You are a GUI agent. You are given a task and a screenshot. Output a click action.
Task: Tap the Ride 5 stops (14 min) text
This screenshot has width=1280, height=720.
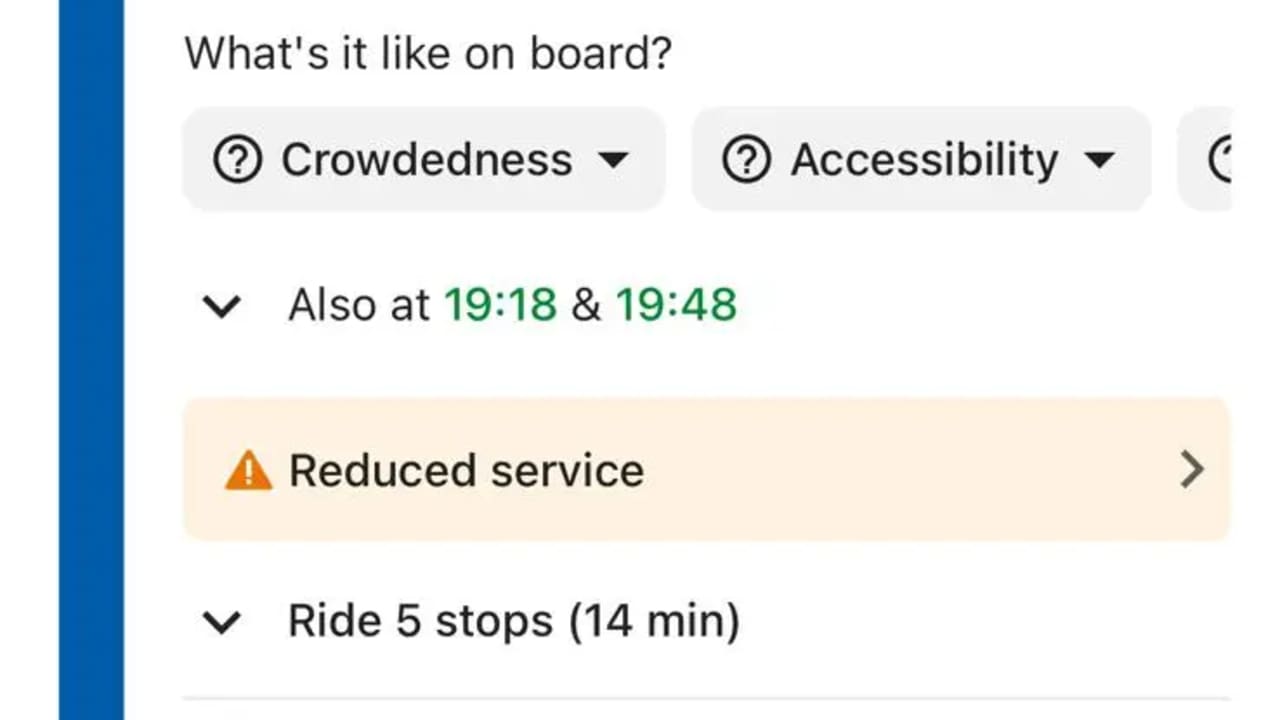(x=514, y=621)
